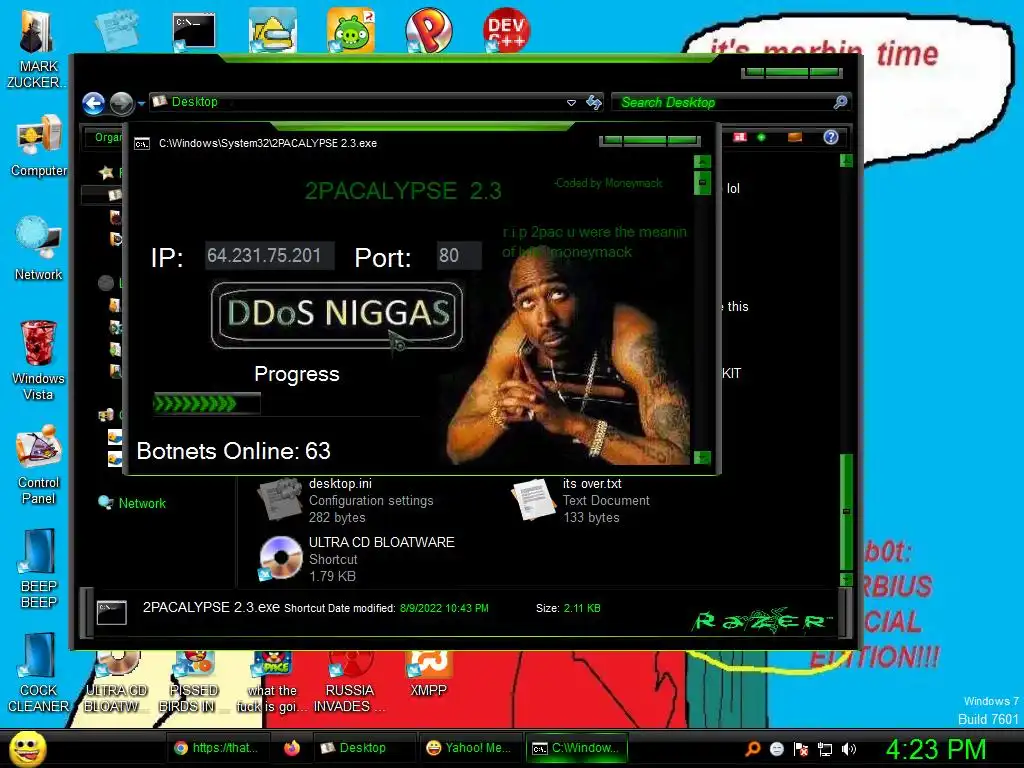The image size is (1024, 768).
Task: Open the Dev-C++ desktop icon
Action: coord(506,30)
